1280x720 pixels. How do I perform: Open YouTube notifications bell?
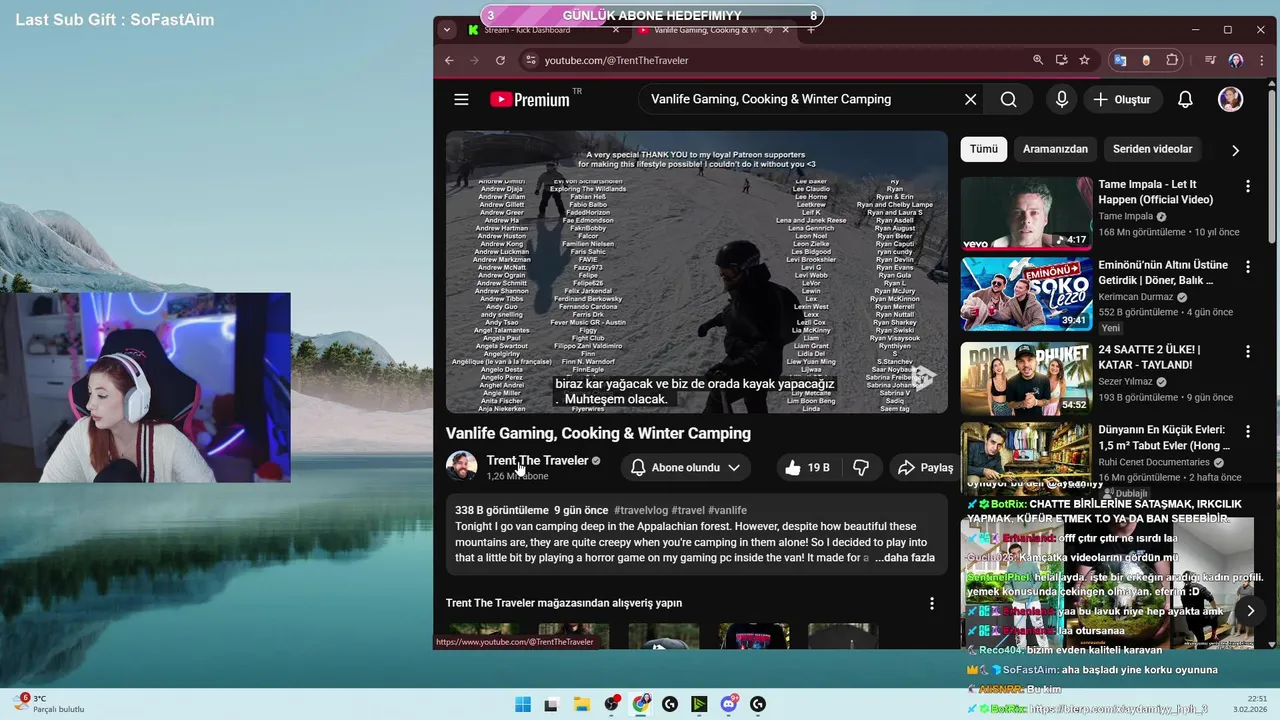tap(1185, 99)
